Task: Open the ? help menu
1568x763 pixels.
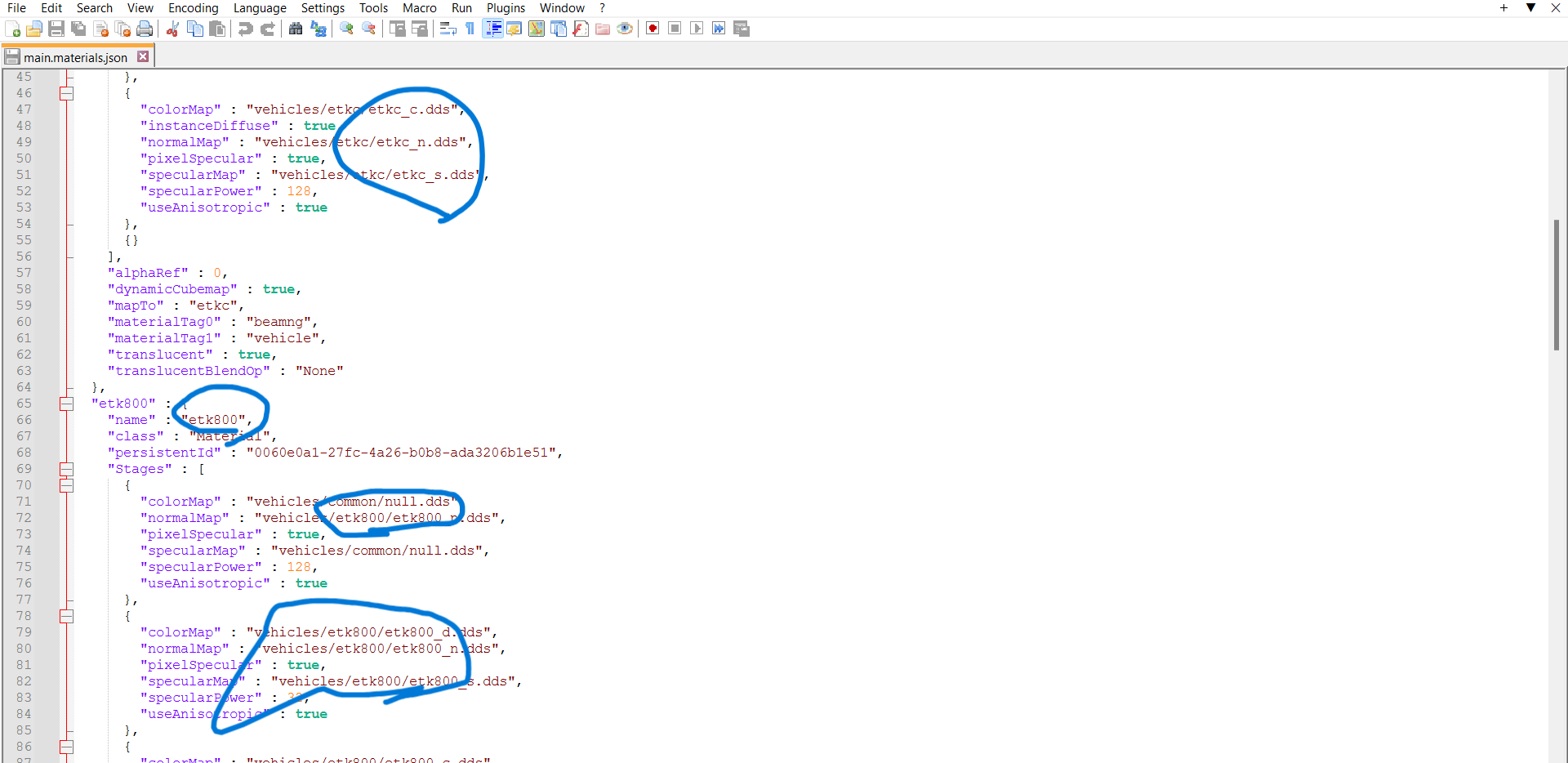Action: [602, 8]
